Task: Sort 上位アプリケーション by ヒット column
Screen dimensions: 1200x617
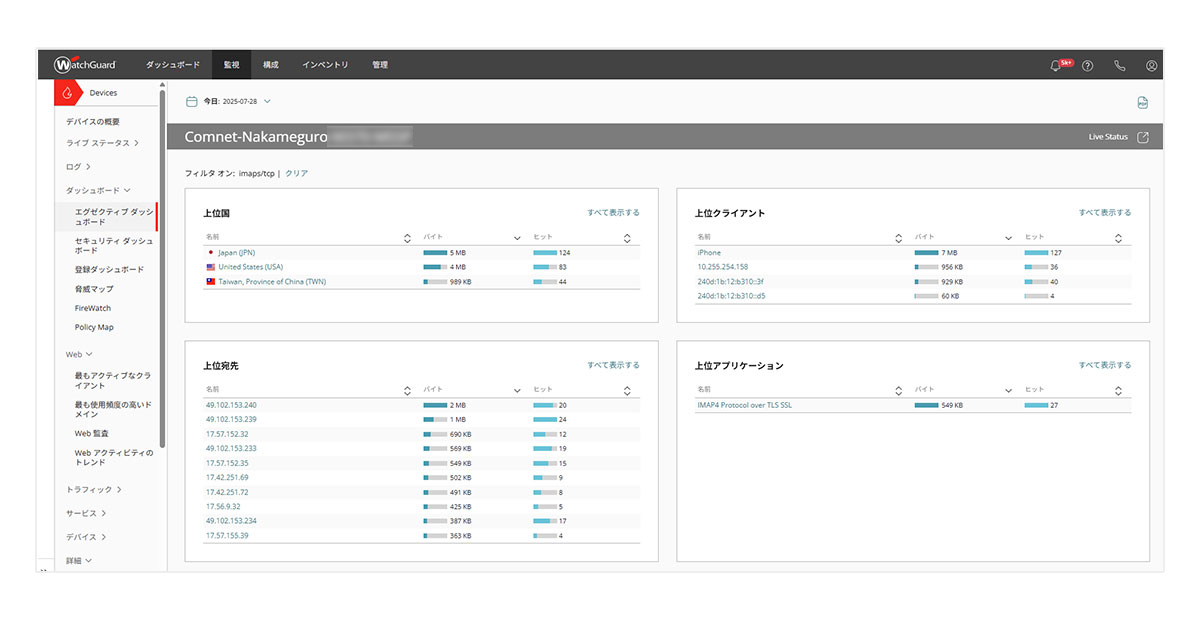Action: (x=1118, y=390)
